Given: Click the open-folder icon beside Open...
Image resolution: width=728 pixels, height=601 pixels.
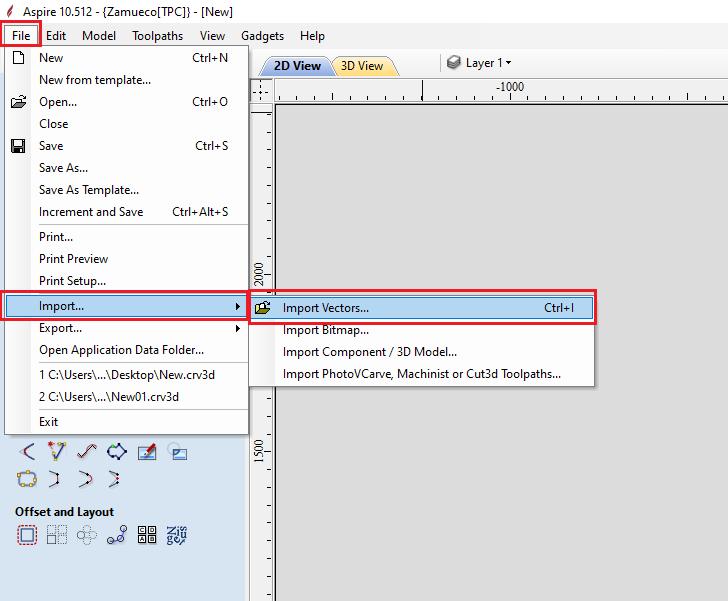Looking at the screenshot, I should pyautogui.click(x=19, y=102).
